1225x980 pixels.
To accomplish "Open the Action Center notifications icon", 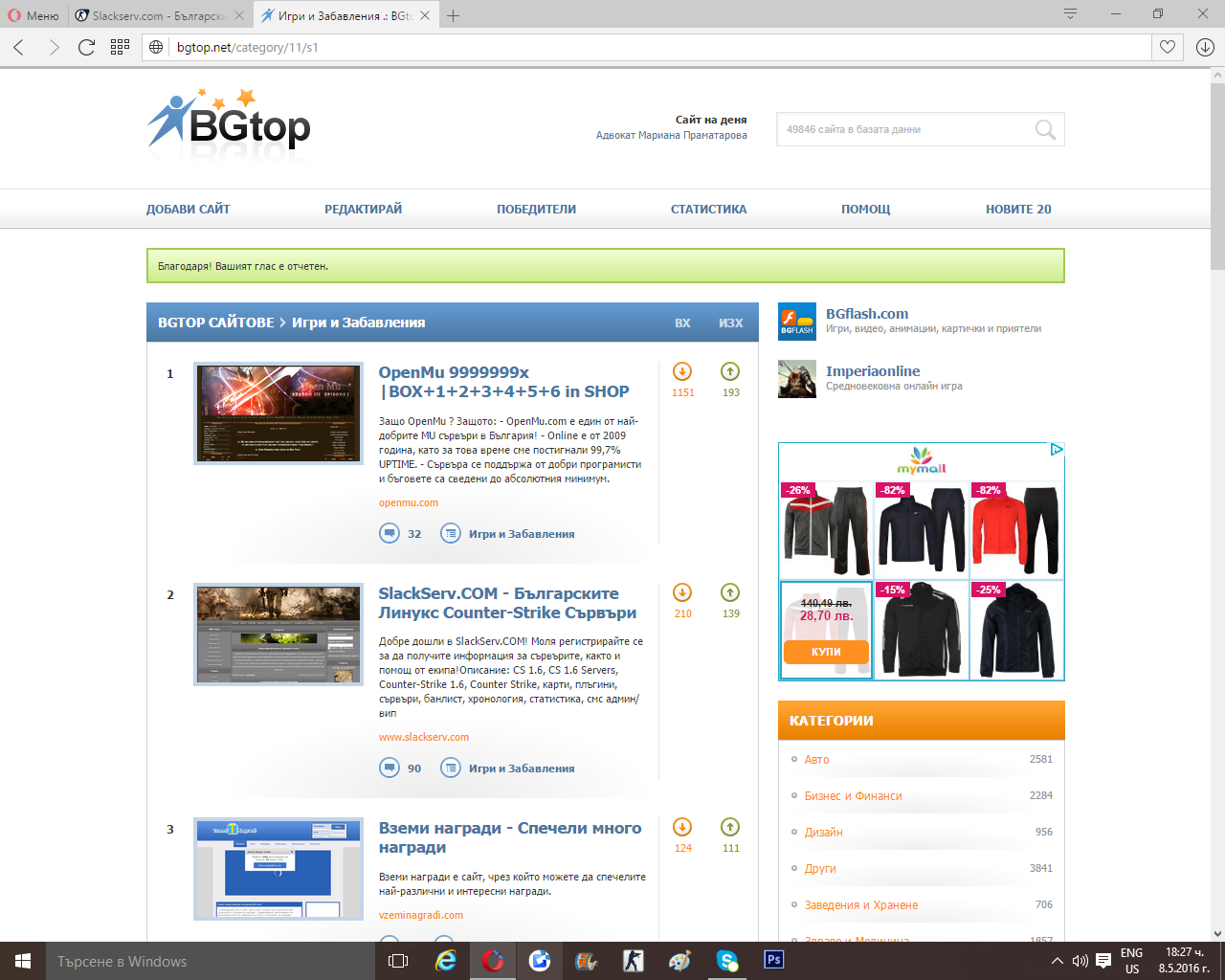I will (1103, 961).
